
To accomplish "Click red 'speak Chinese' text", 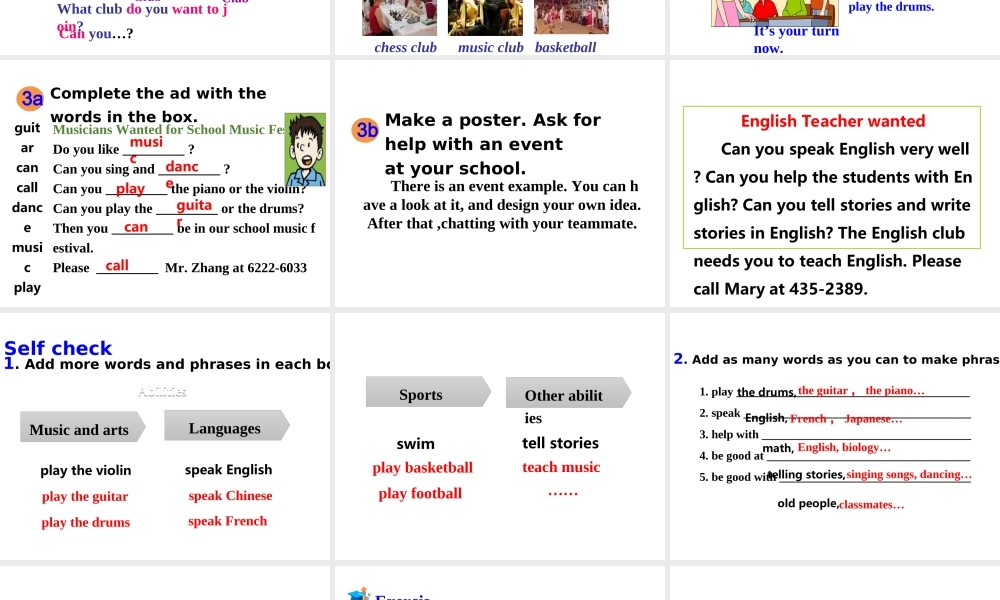I will (x=230, y=495).
